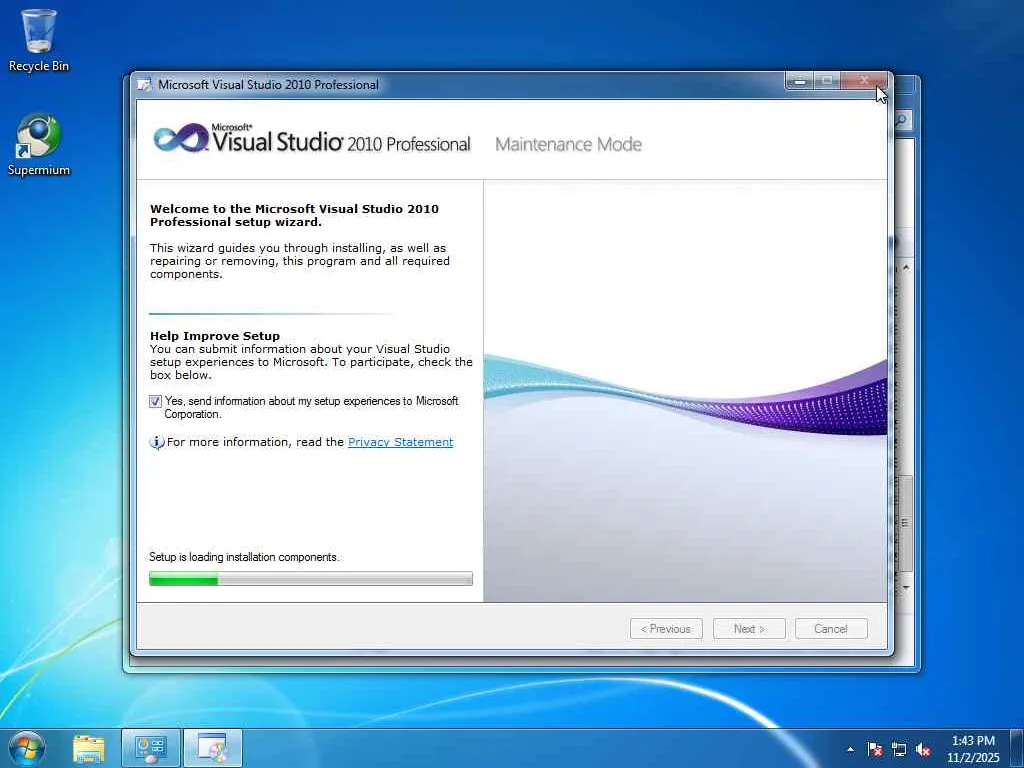Open the network tray icon
The image size is (1024, 768).
coord(899,749)
